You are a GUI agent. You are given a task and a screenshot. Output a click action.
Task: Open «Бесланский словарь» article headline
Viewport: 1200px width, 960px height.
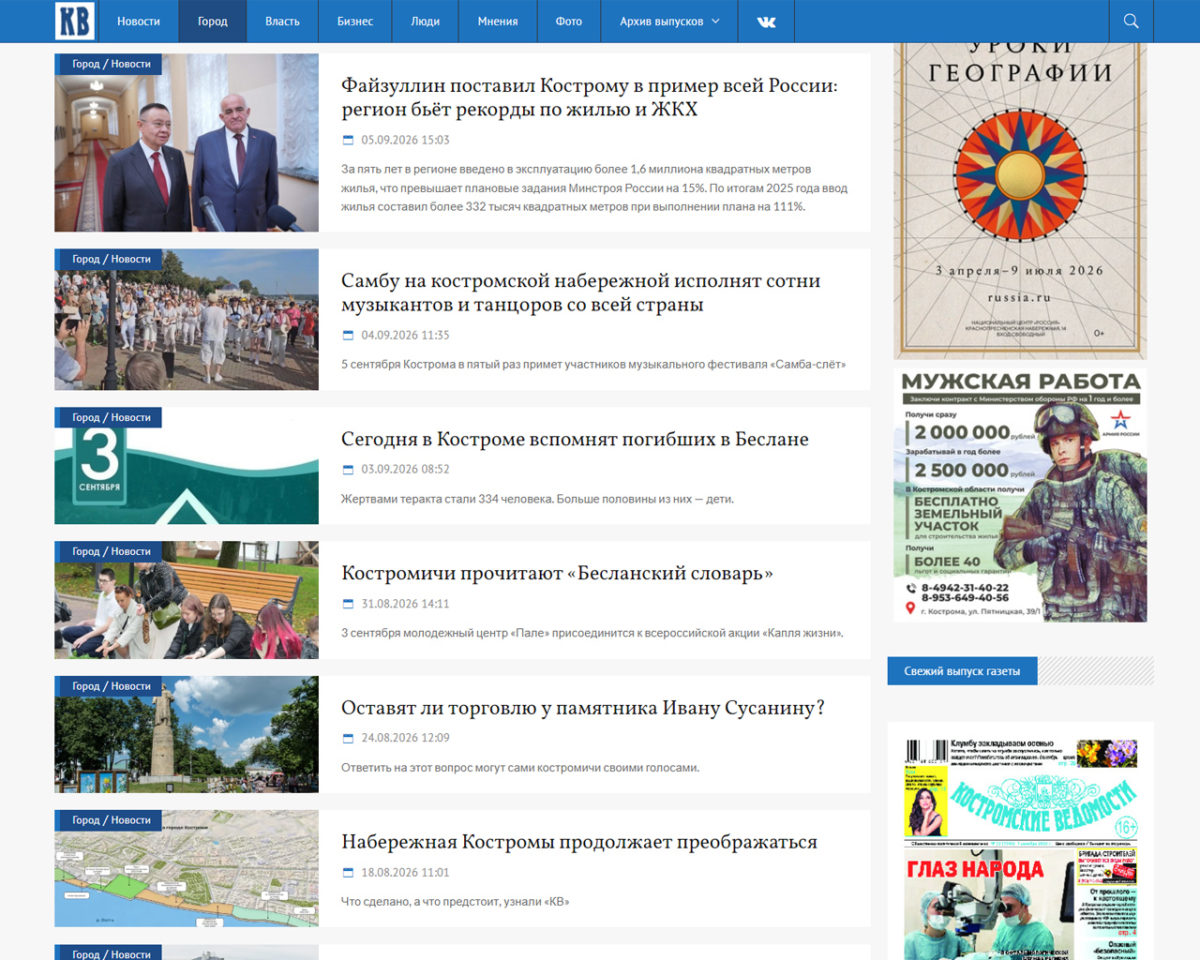[557, 573]
